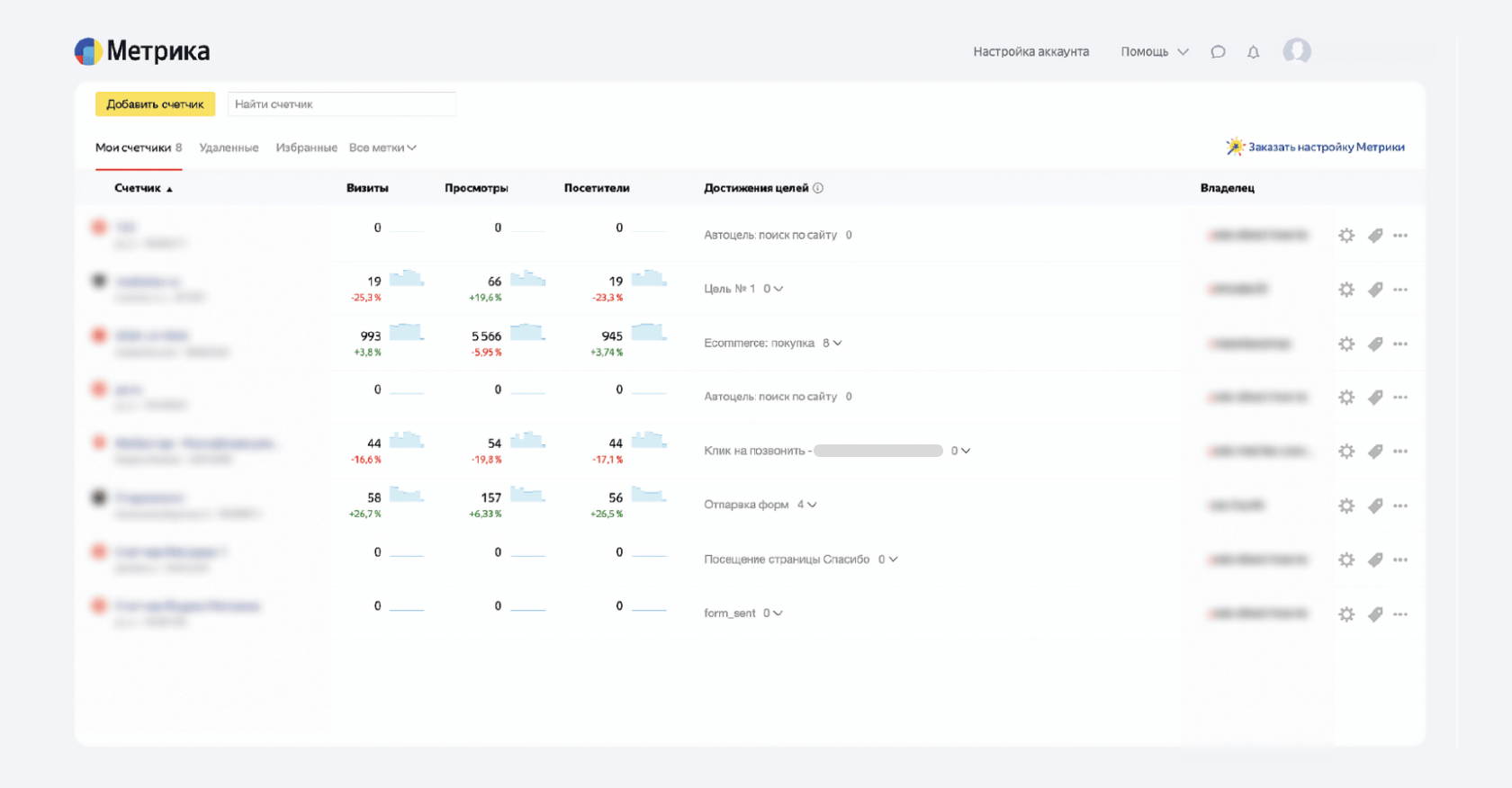This screenshot has height=788, width=1512.
Task: Click info icon next to Достижения целей
Action: 818,188
